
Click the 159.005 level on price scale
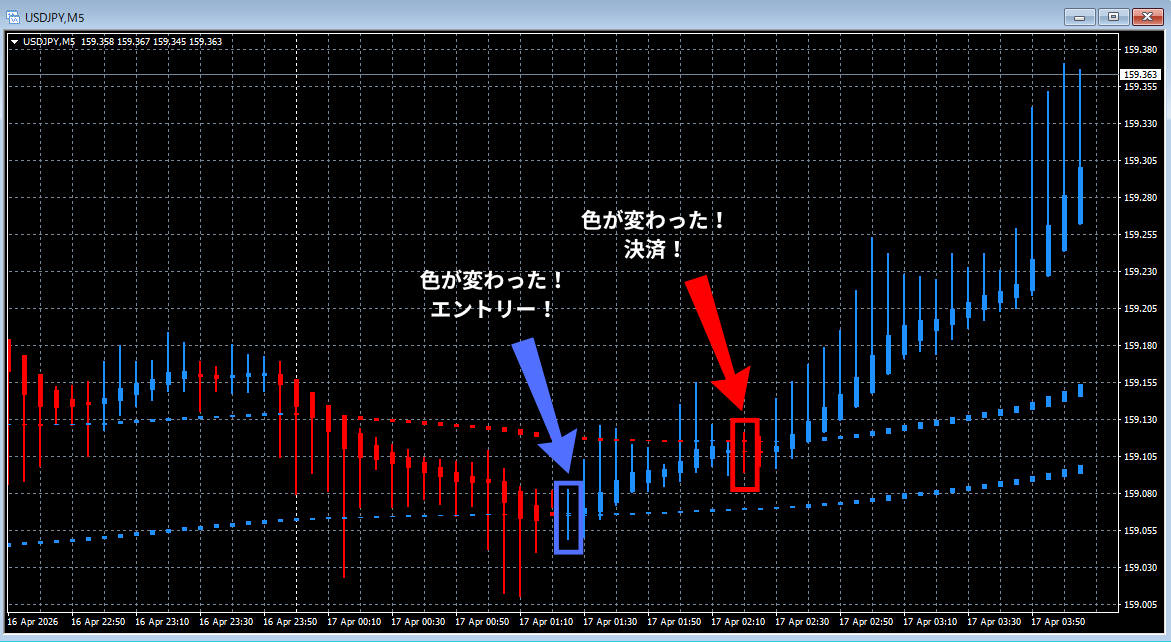coord(1139,605)
